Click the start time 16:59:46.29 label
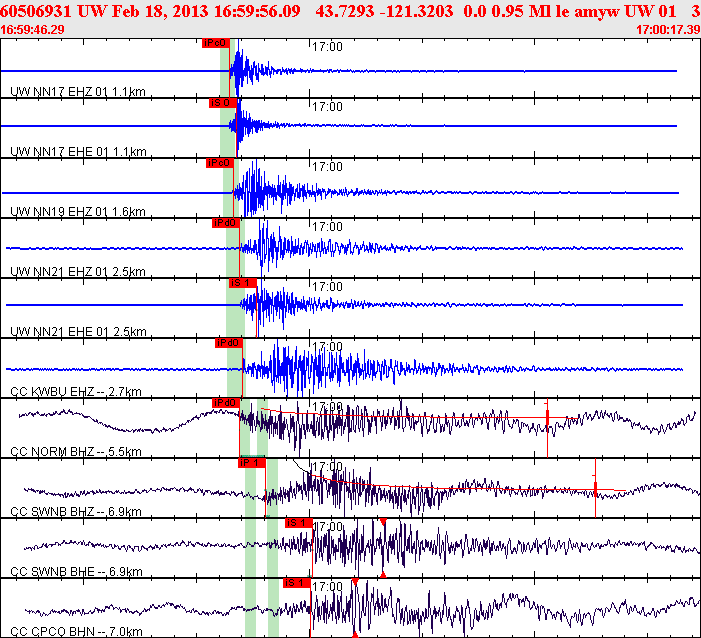701x638 pixels. (x=33, y=30)
